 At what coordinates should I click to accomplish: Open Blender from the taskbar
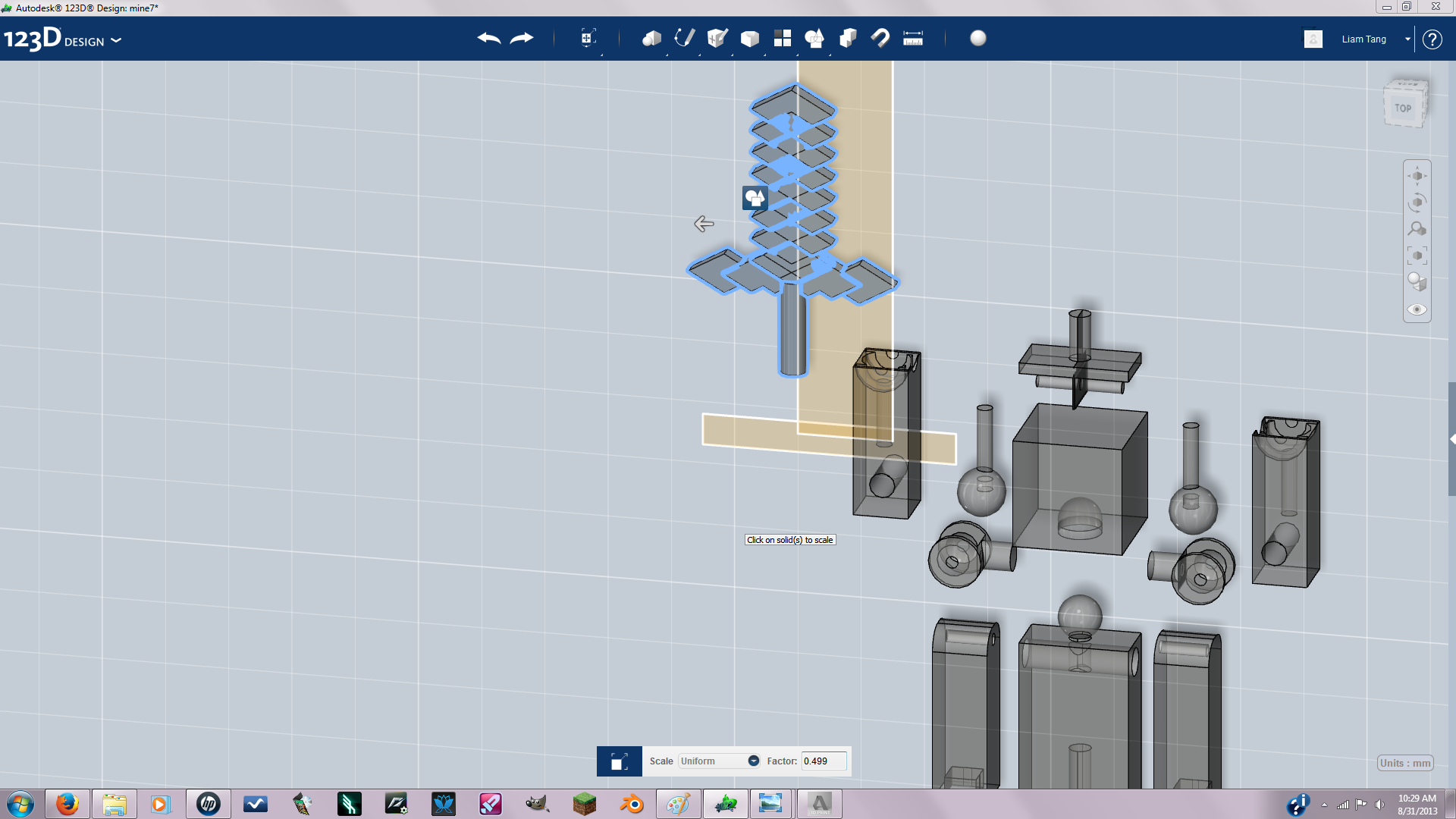631,804
